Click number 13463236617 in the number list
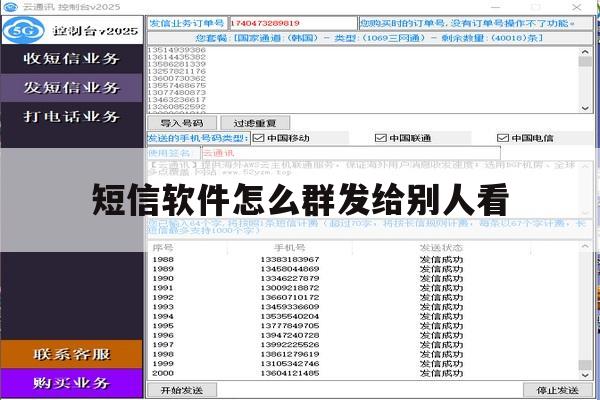 (177, 100)
